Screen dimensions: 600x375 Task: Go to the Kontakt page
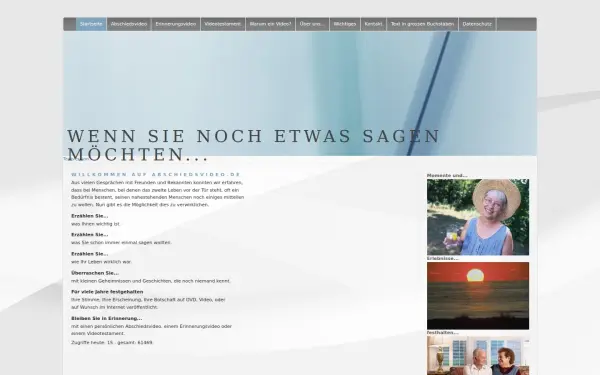373,24
